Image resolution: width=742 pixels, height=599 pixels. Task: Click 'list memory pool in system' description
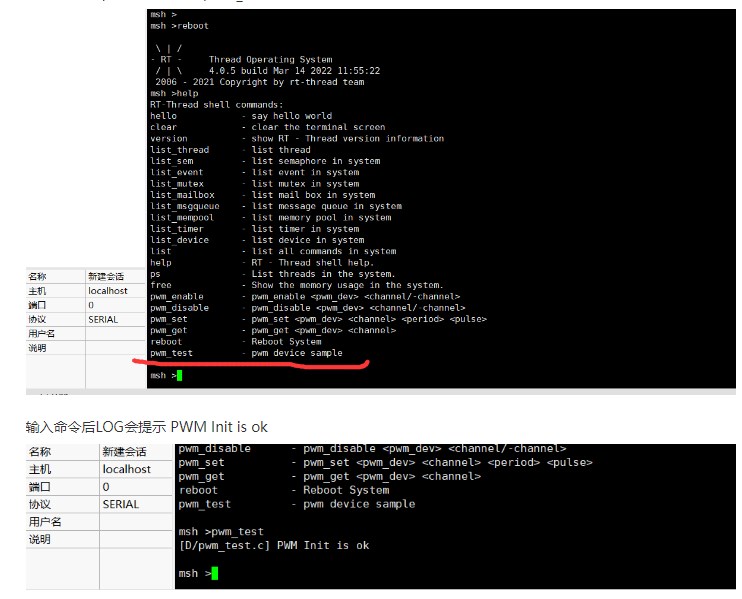tap(321, 218)
